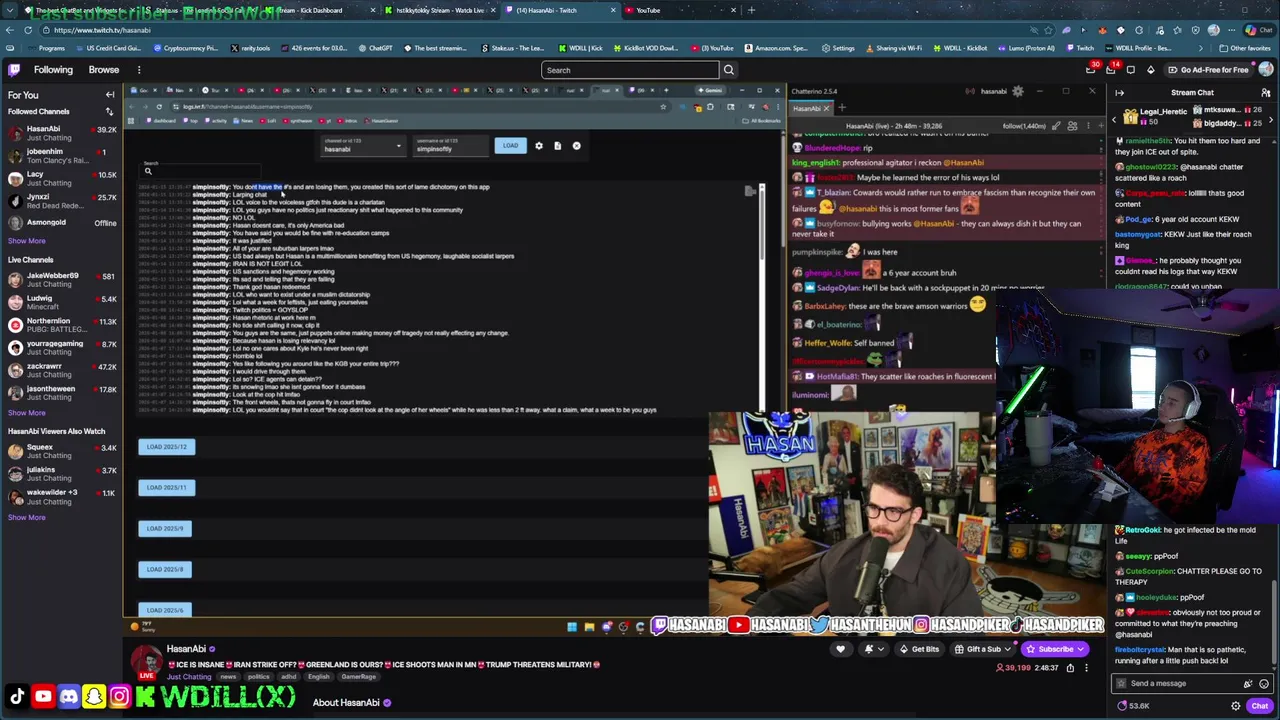This screenshot has height=720, width=1280.
Task: Click the heart follow icon below the stream
Action: pos(840,649)
